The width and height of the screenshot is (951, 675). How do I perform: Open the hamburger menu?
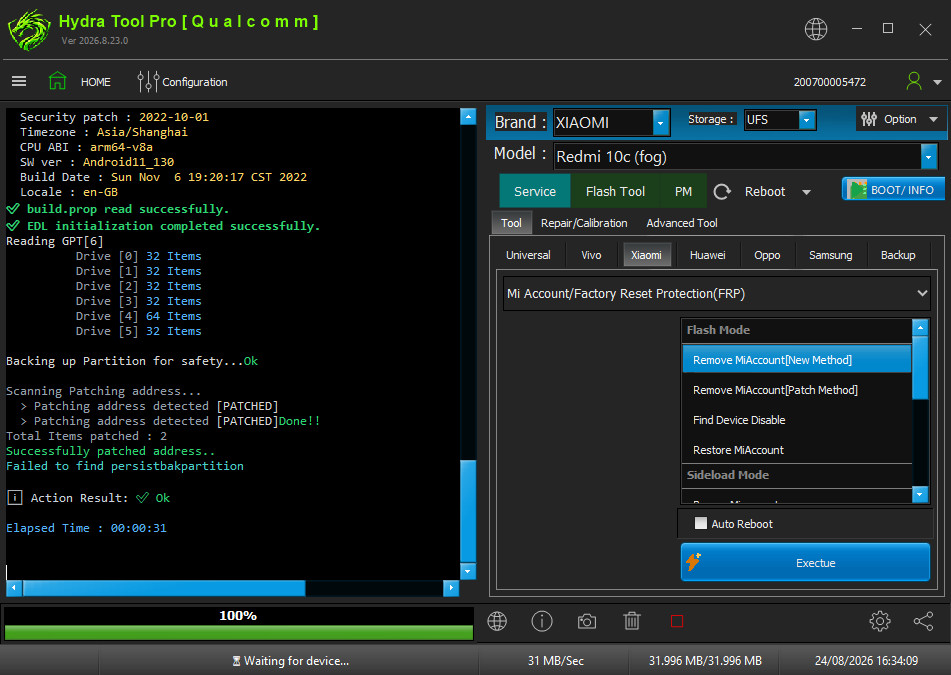[19, 81]
